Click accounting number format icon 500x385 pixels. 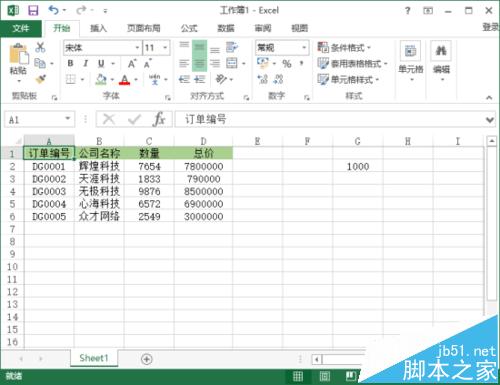coord(263,63)
